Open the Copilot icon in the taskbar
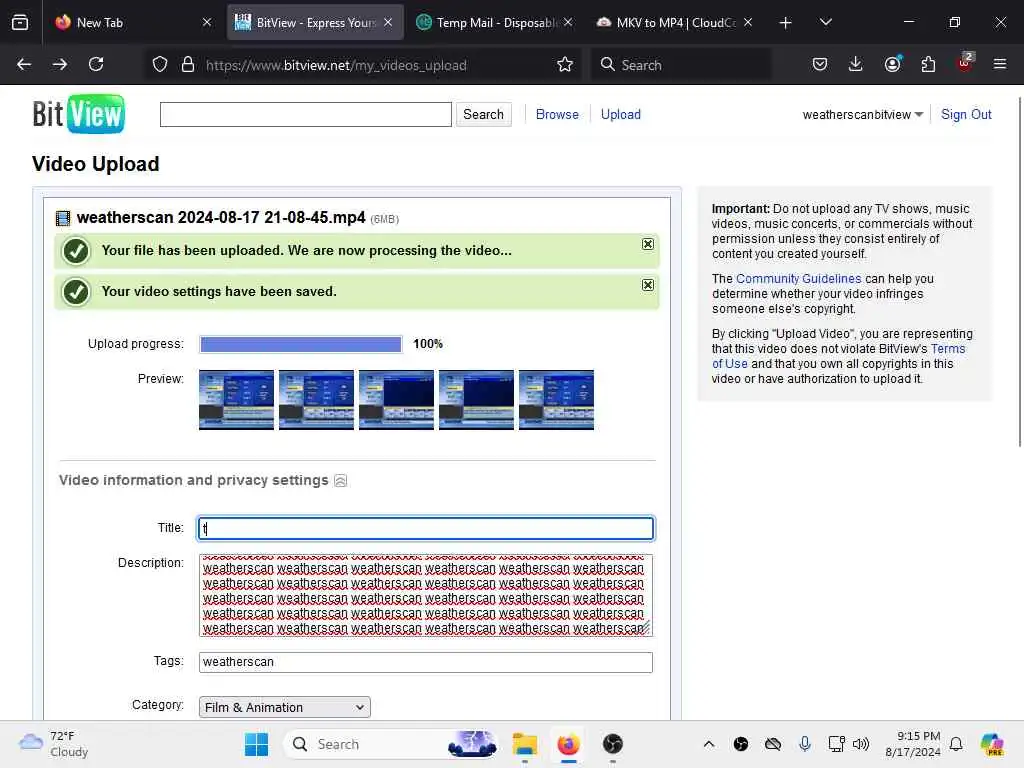The image size is (1024, 768). [992, 744]
